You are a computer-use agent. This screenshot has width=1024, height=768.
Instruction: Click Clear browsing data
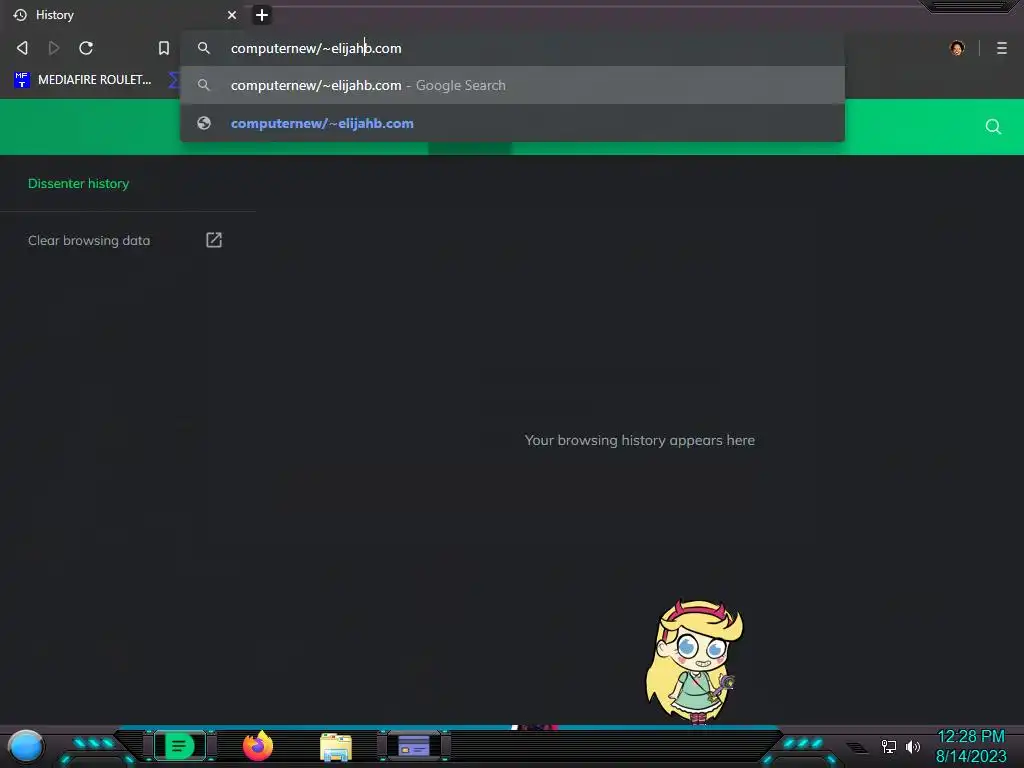(x=89, y=240)
